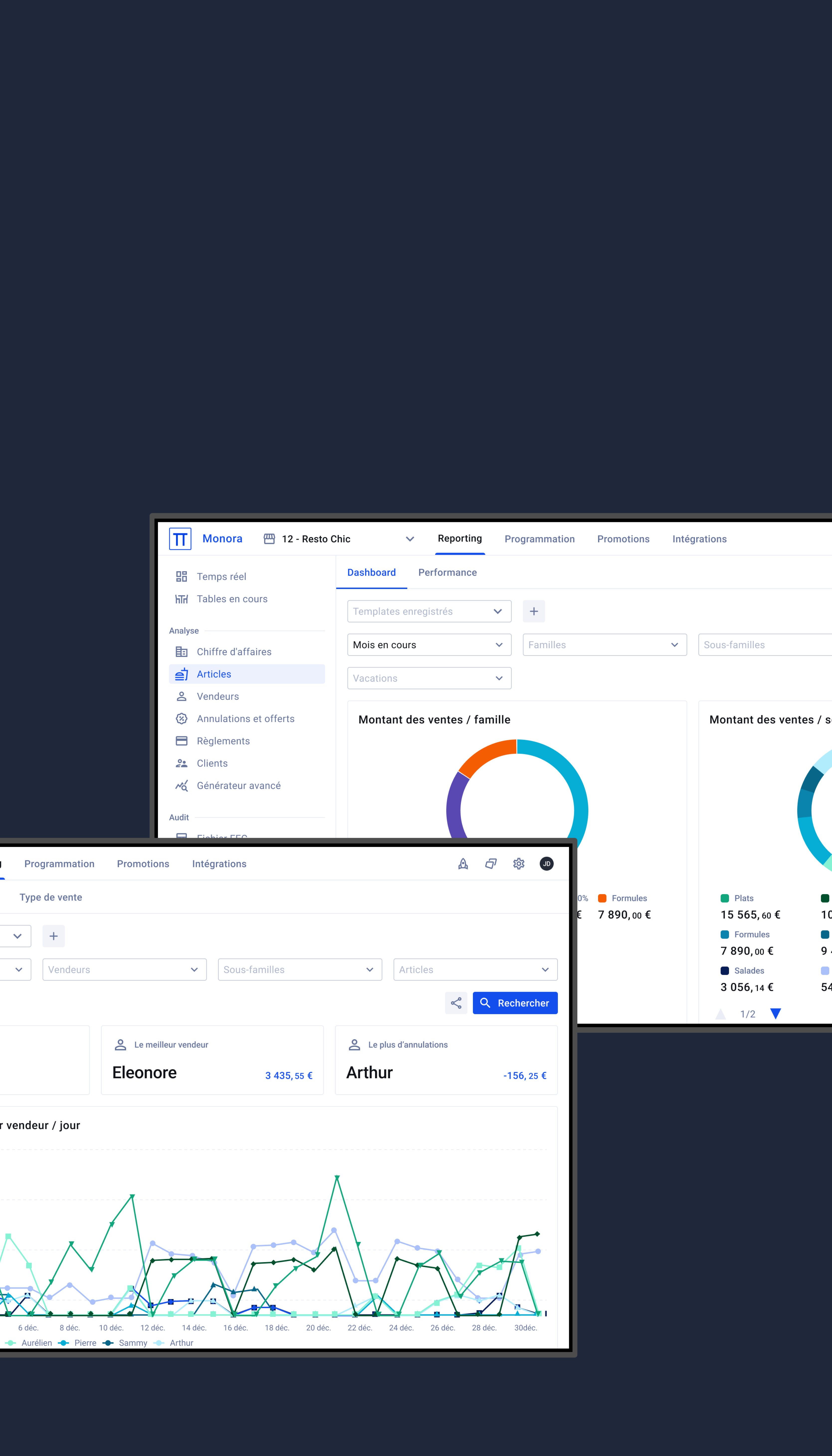Toggle Aurélien series in the chart legend
This screenshot has height=1456, width=832.
coord(29,1343)
